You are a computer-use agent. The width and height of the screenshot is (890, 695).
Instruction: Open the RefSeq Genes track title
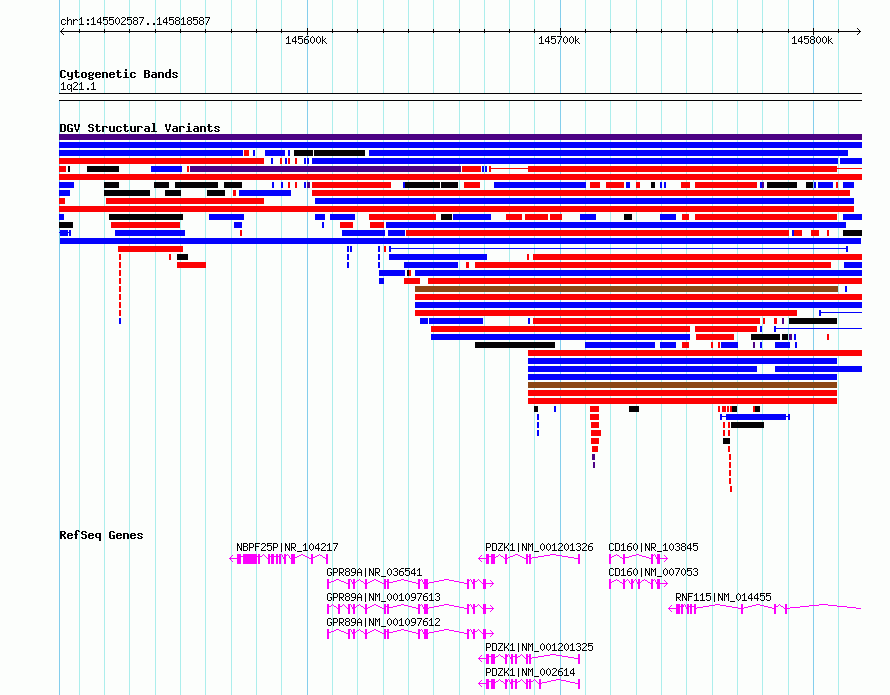point(101,535)
